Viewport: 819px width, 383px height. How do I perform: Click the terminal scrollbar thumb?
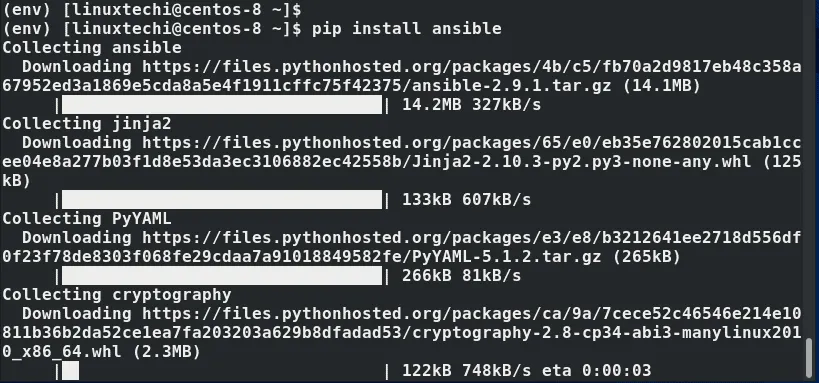810,358
